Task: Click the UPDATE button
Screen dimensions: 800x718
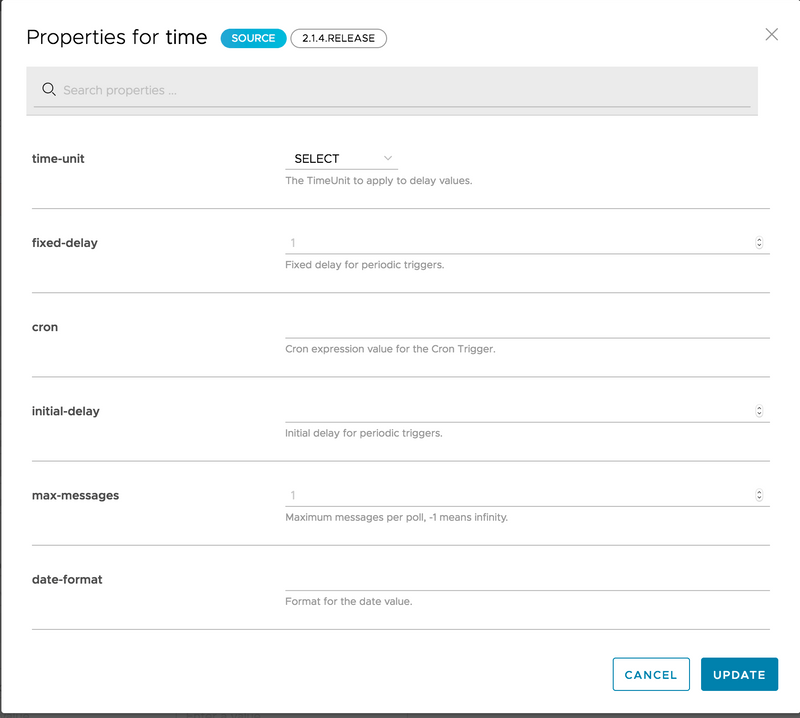Action: [739, 674]
